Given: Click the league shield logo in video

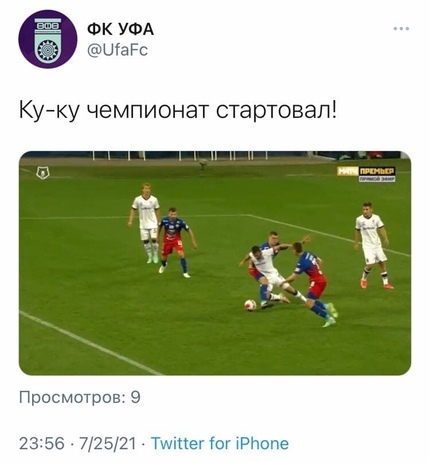Looking at the screenshot, I should [x=43, y=173].
